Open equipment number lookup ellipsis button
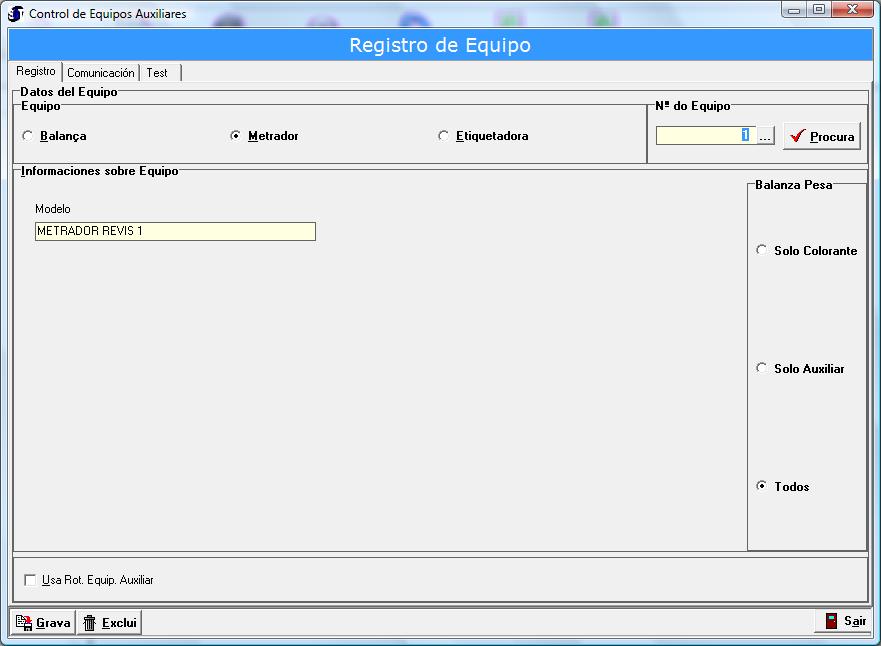 coord(765,136)
